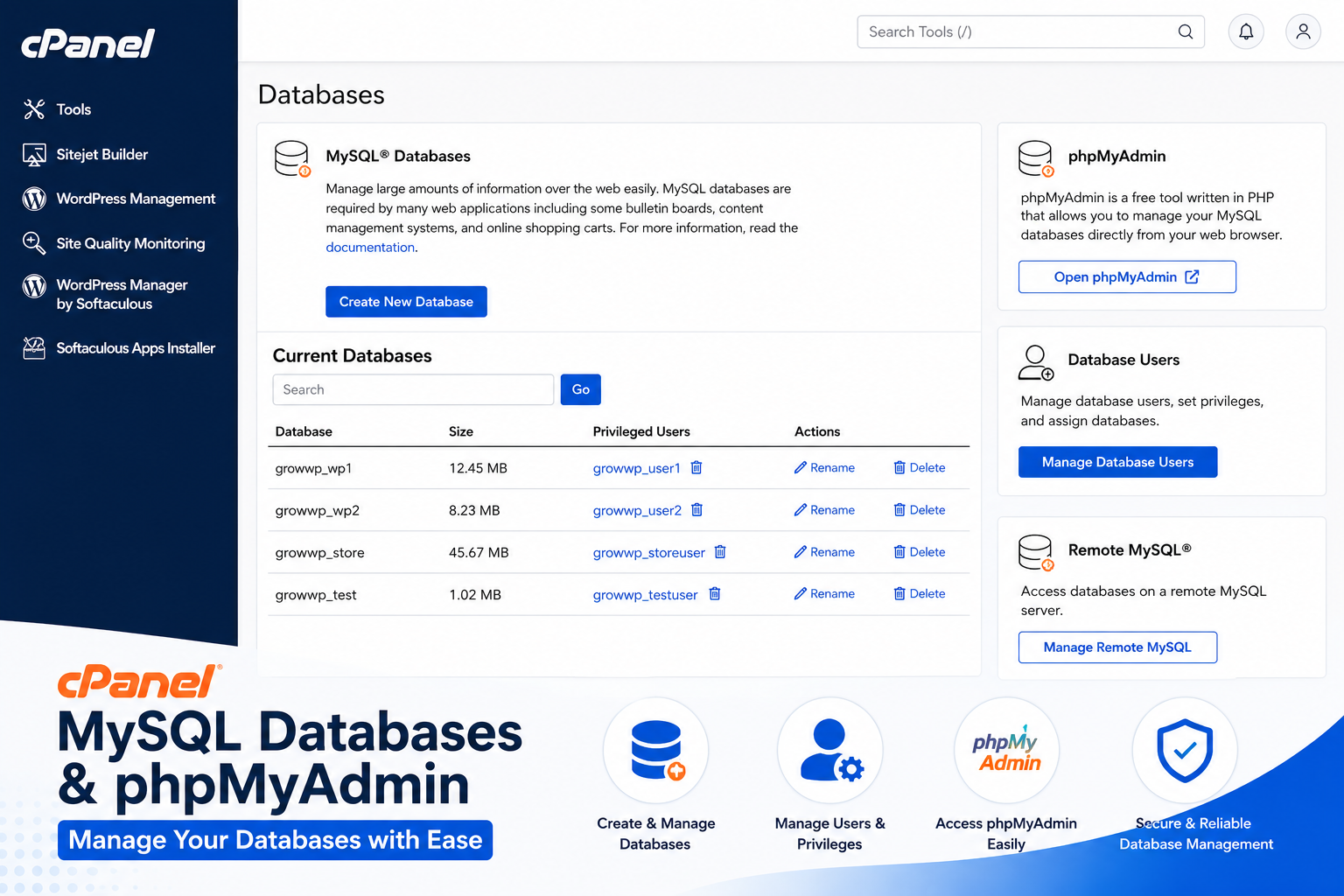
Task: Click the Manage Your Databases with Ease banner
Action: [x=275, y=840]
